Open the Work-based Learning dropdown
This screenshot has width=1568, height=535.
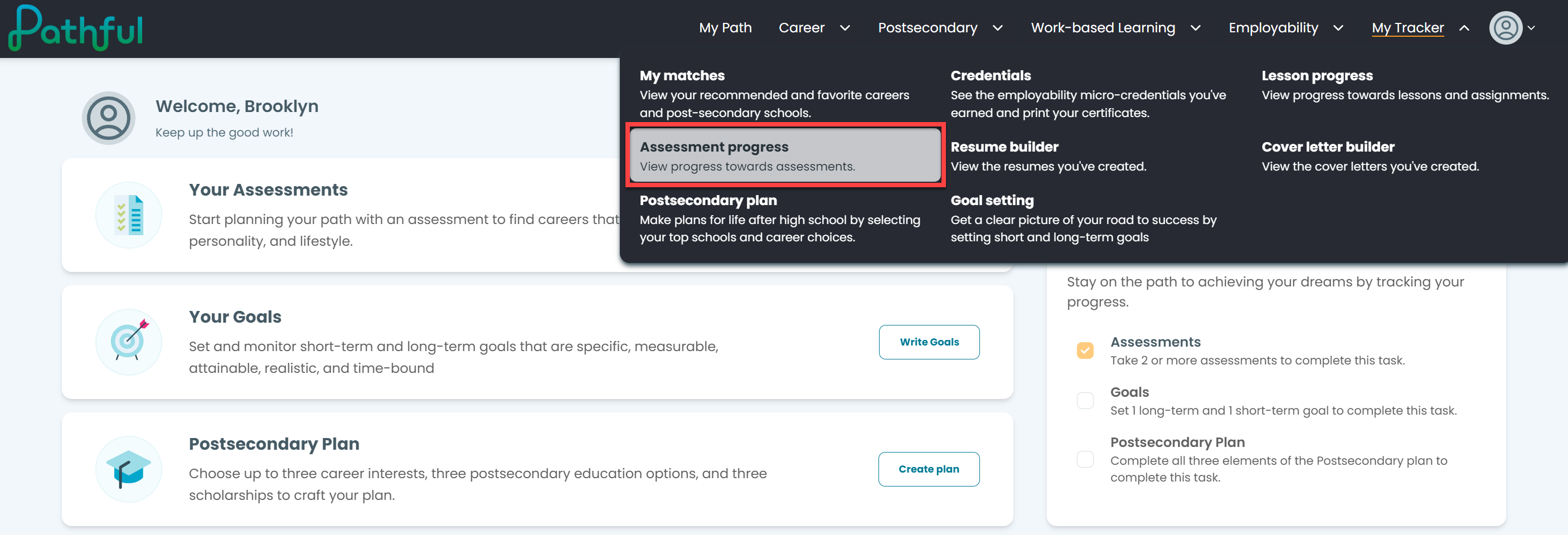(1115, 28)
